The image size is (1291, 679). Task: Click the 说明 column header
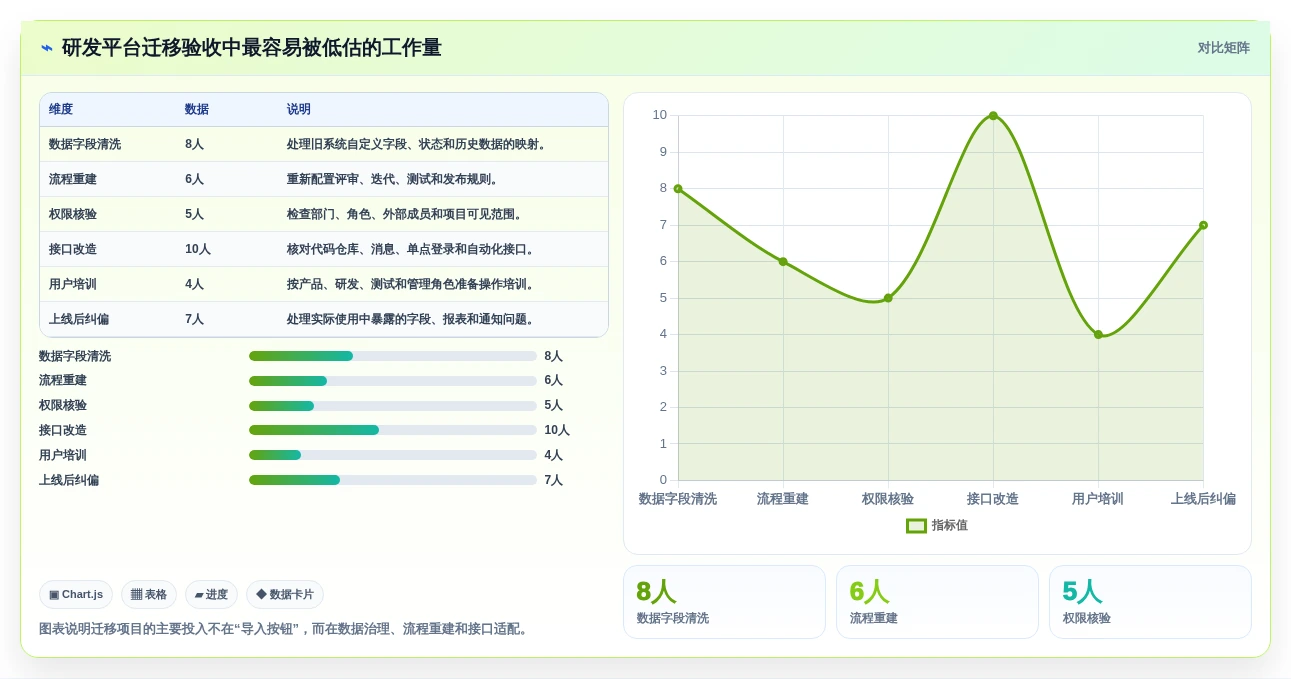coord(299,109)
